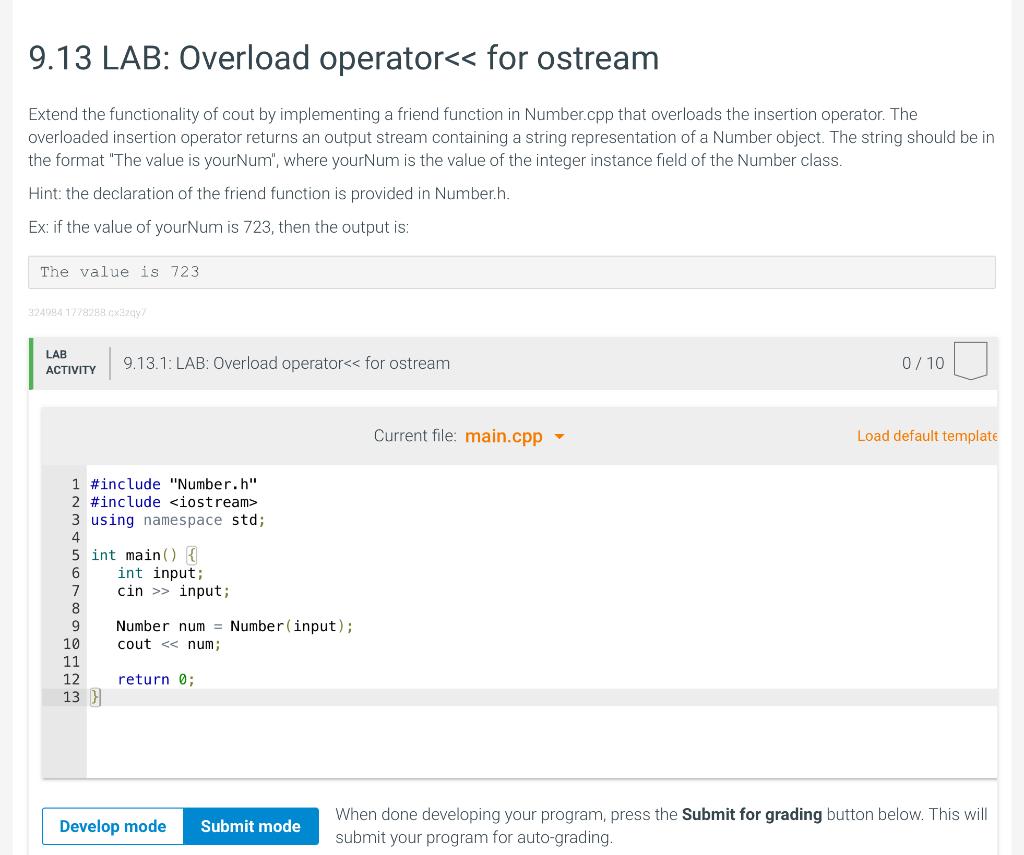Click line number 10 in the editor gutter
Image resolution: width=1024 pixels, height=855 pixels.
(x=72, y=643)
